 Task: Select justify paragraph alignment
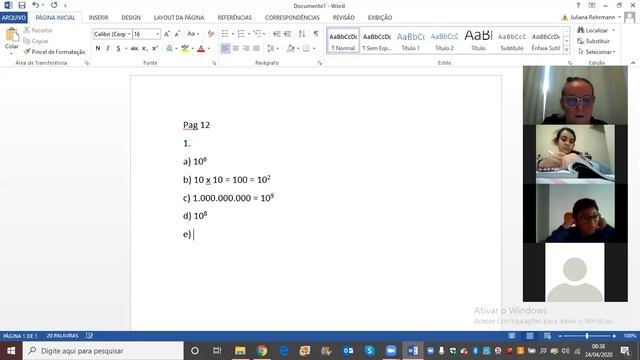(x=256, y=49)
